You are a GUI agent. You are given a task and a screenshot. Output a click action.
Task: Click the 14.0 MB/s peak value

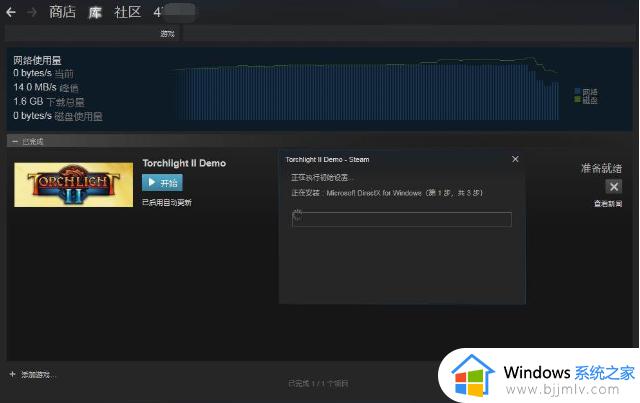pyautogui.click(x=35, y=87)
